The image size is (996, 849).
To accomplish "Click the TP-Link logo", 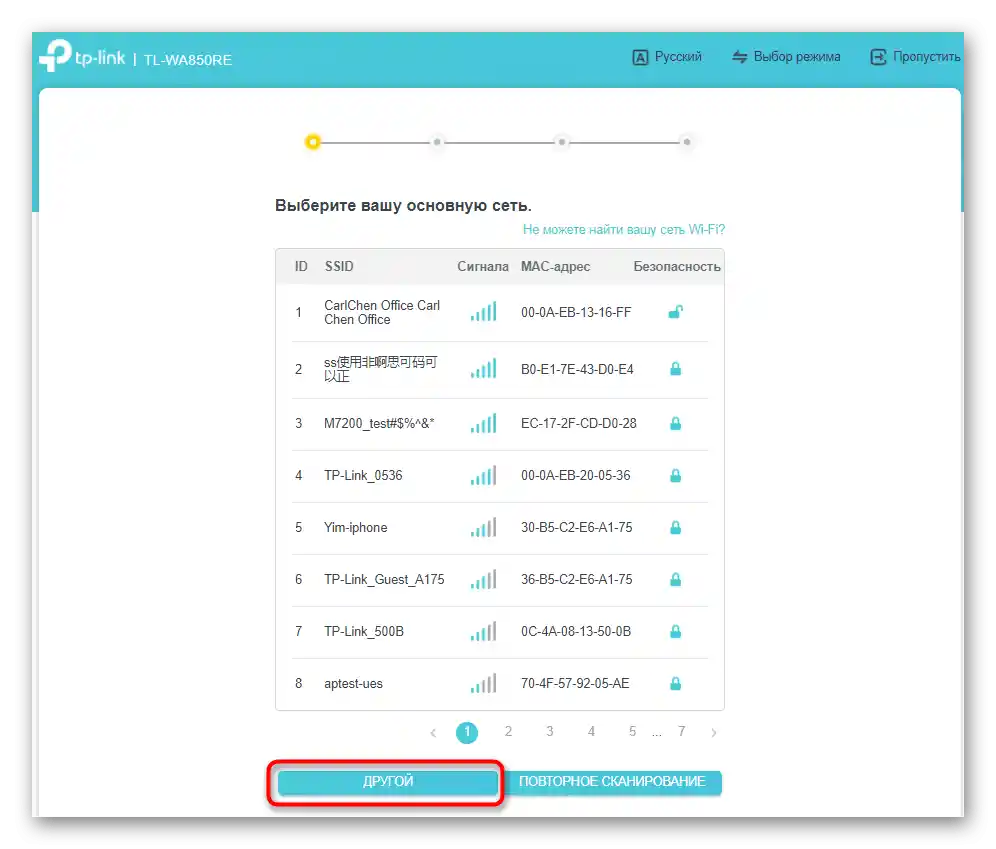I will click(x=82, y=56).
